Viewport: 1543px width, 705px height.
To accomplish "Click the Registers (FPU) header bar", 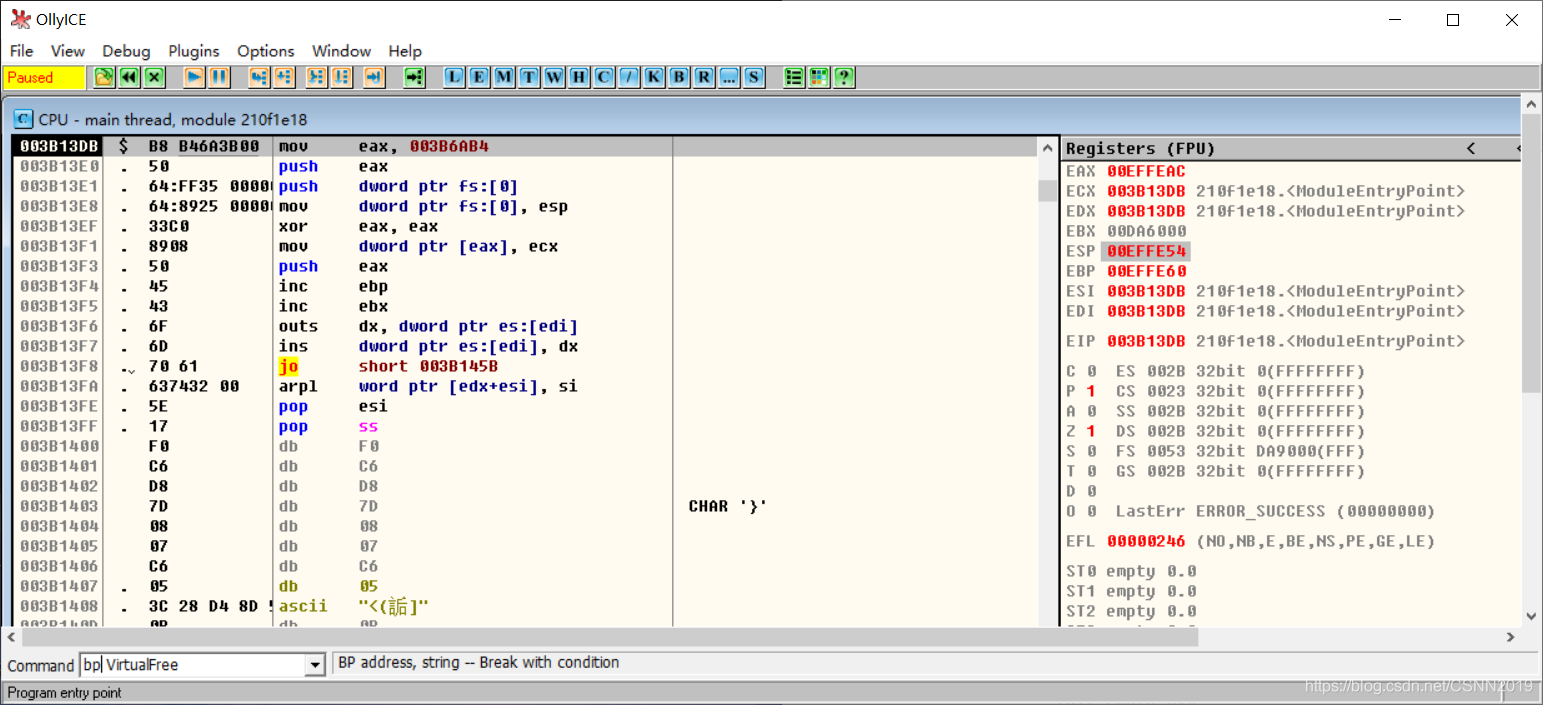I will (x=1291, y=148).
